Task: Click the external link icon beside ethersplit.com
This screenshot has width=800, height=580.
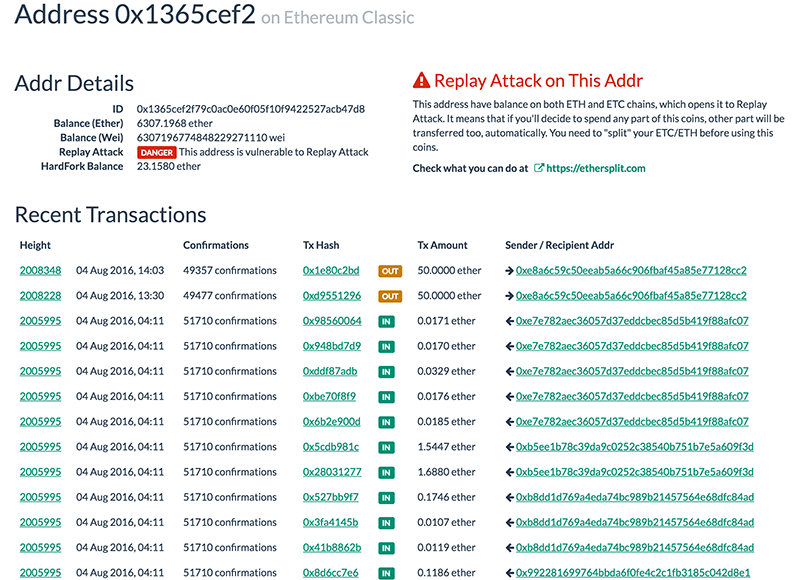Action: [539, 168]
